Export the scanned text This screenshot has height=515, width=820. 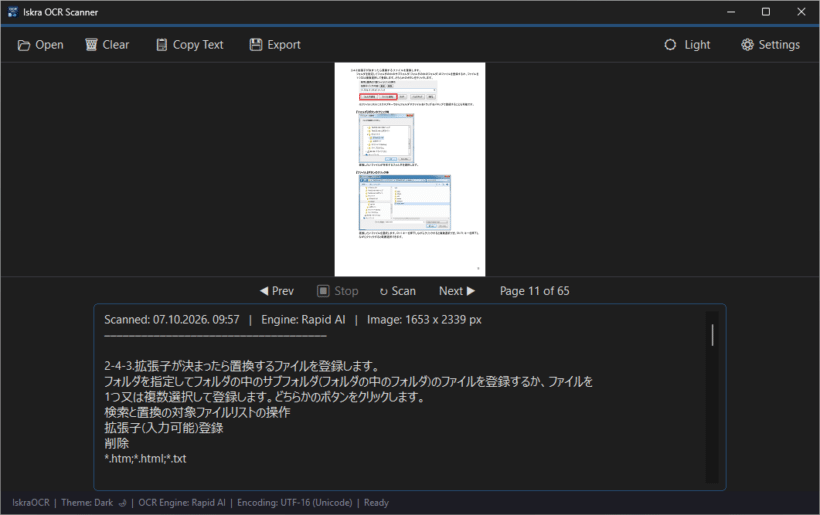click(275, 45)
